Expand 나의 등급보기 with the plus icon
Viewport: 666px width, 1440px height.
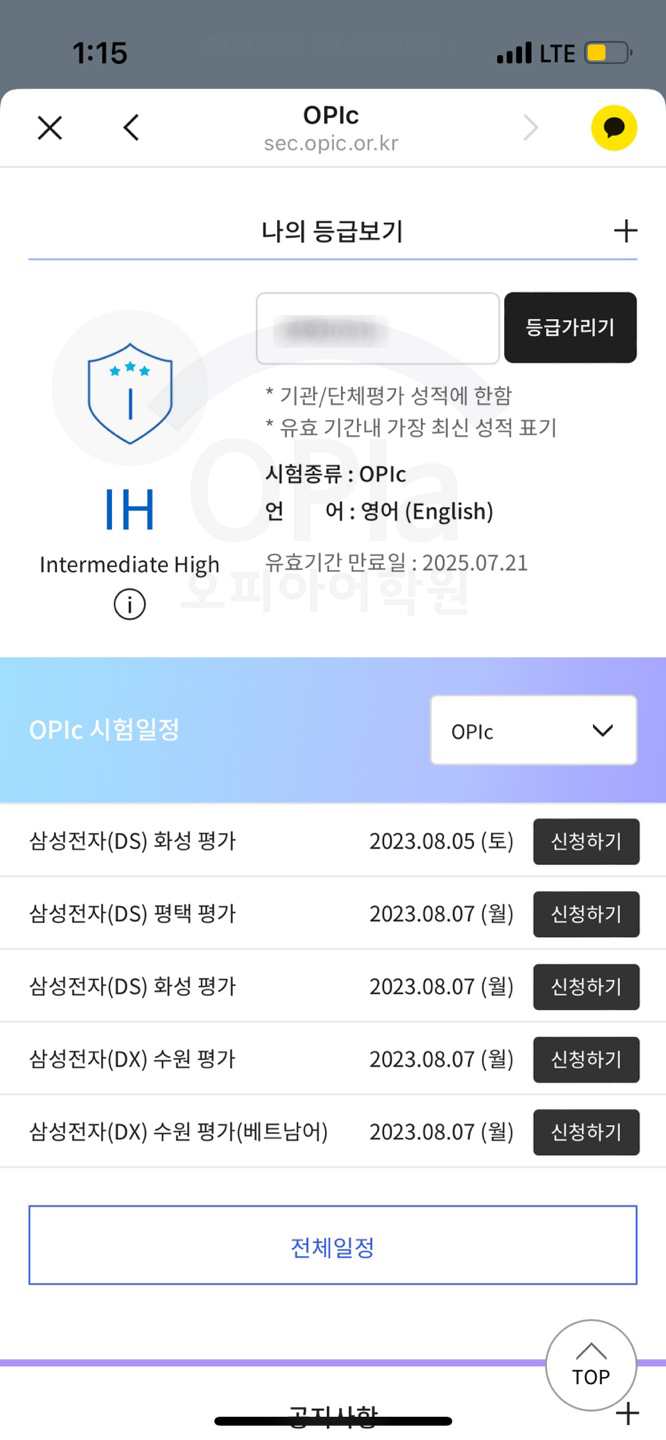[x=625, y=230]
